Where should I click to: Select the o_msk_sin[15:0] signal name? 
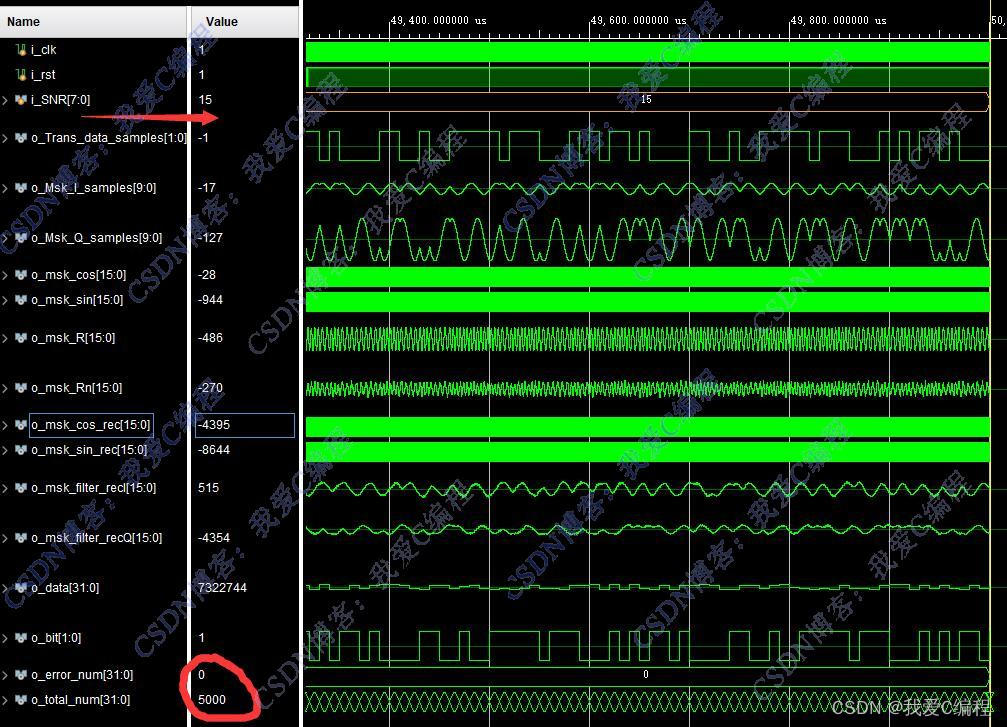(x=77, y=300)
